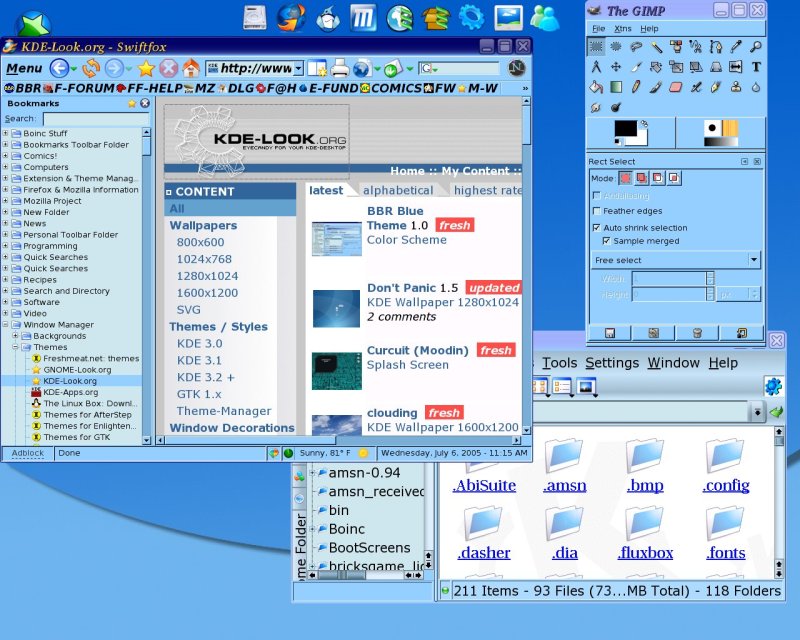Open GIMP's Xtns menu
The image size is (800, 640).
(622, 29)
